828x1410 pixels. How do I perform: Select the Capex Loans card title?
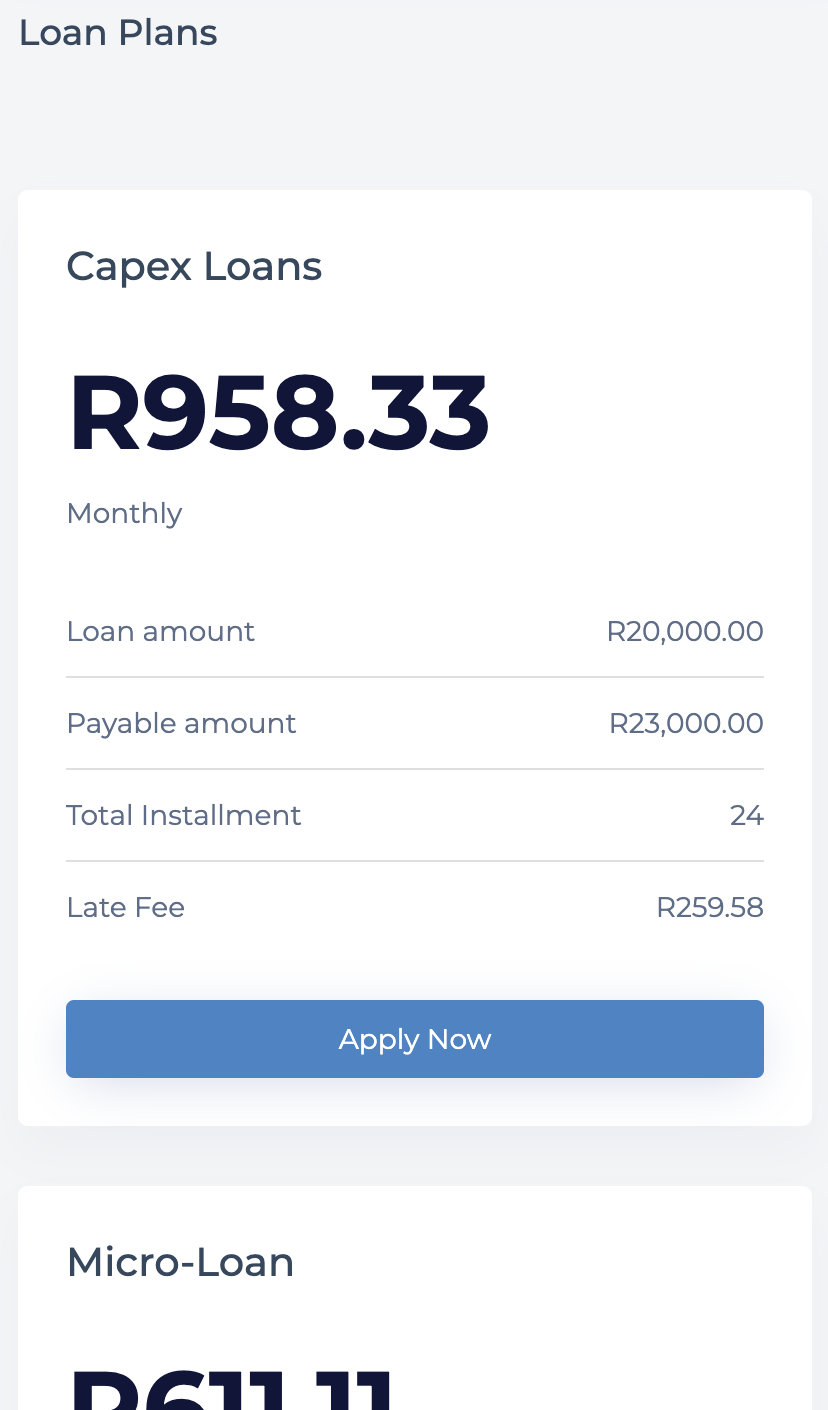pyautogui.click(x=194, y=267)
